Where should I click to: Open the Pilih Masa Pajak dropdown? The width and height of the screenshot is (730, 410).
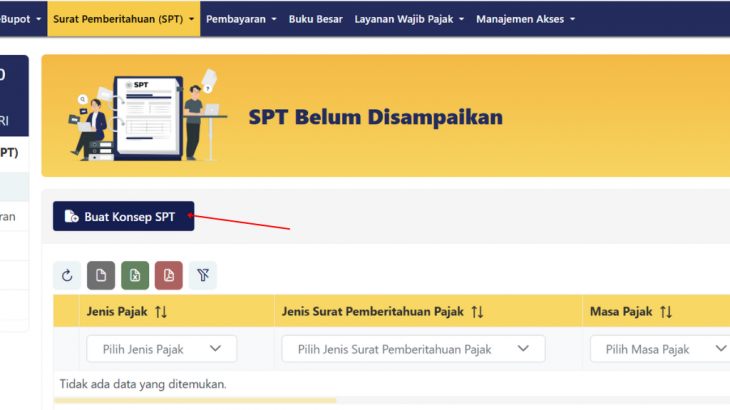[x=662, y=349]
